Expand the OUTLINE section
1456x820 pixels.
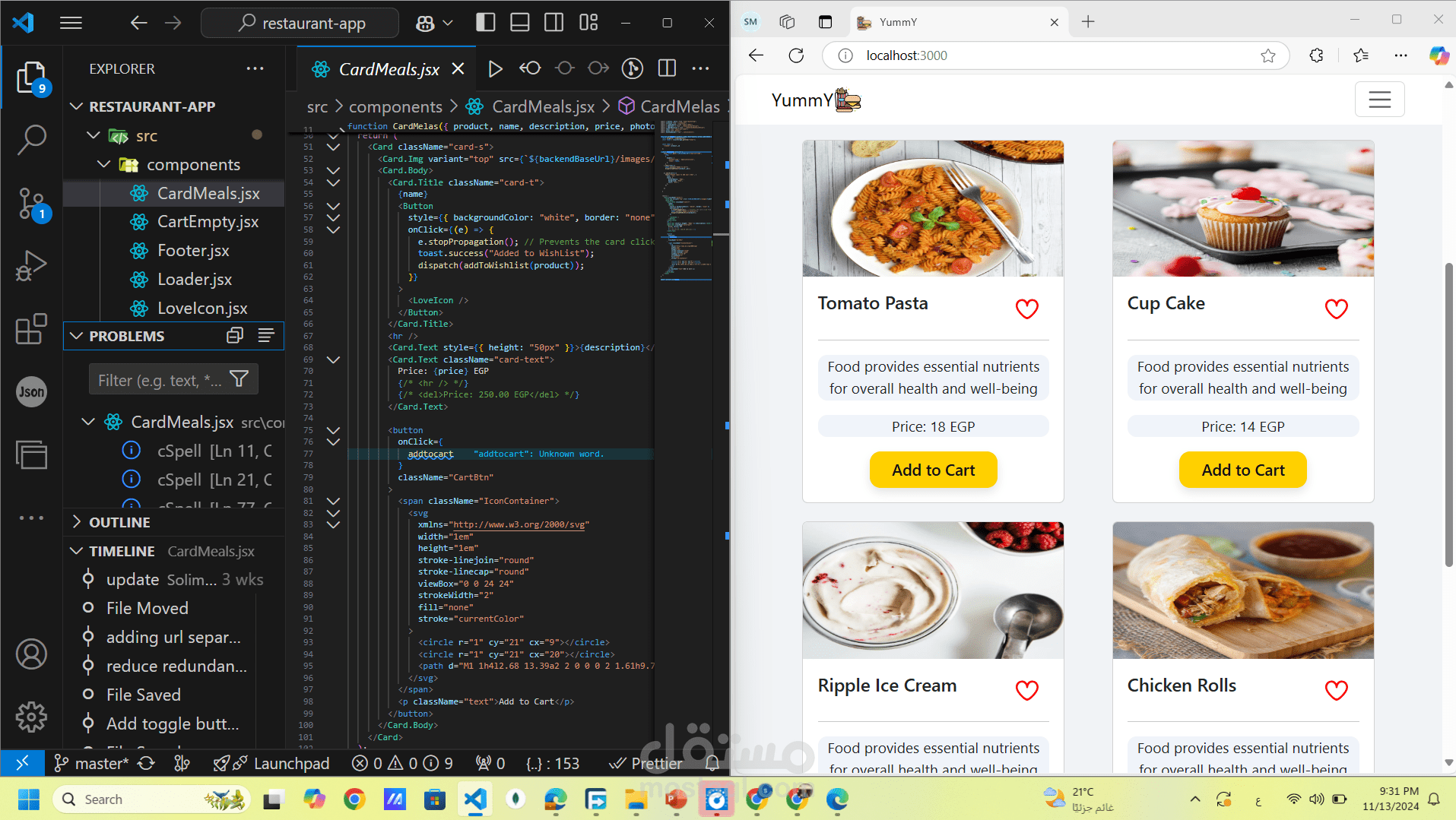(76, 522)
